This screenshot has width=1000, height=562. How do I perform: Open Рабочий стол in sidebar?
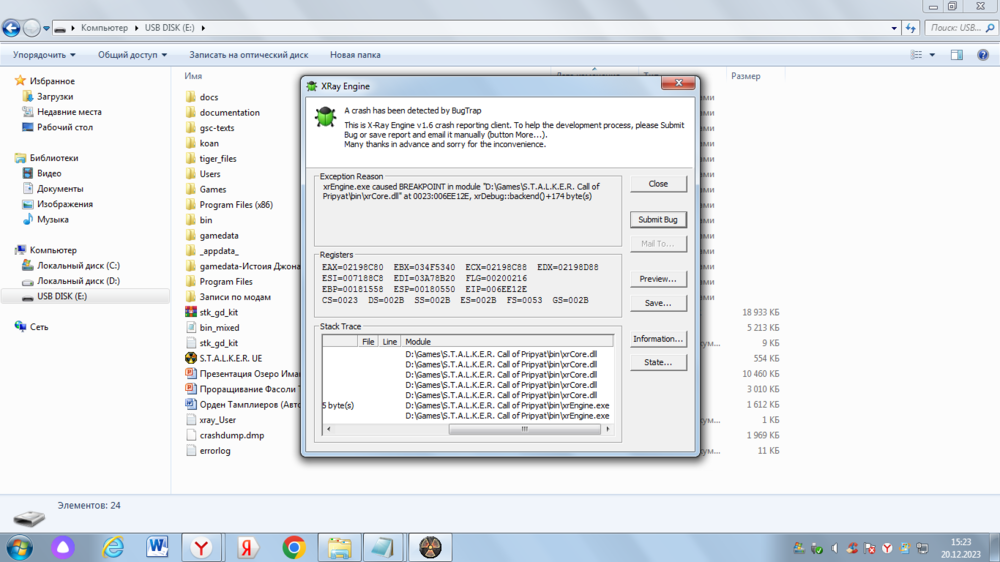(x=64, y=127)
